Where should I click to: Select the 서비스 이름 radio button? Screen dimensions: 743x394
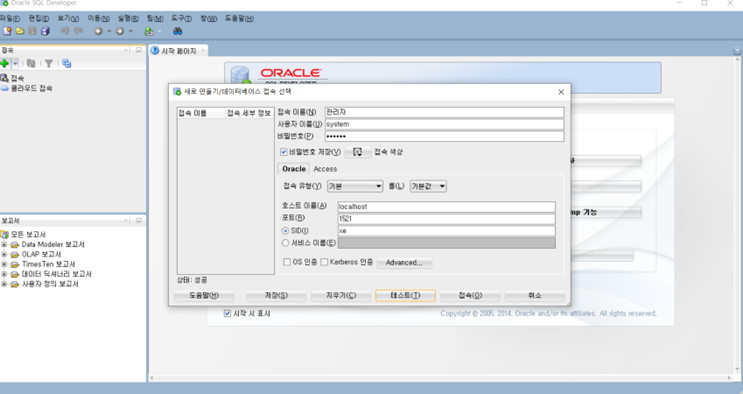285,243
